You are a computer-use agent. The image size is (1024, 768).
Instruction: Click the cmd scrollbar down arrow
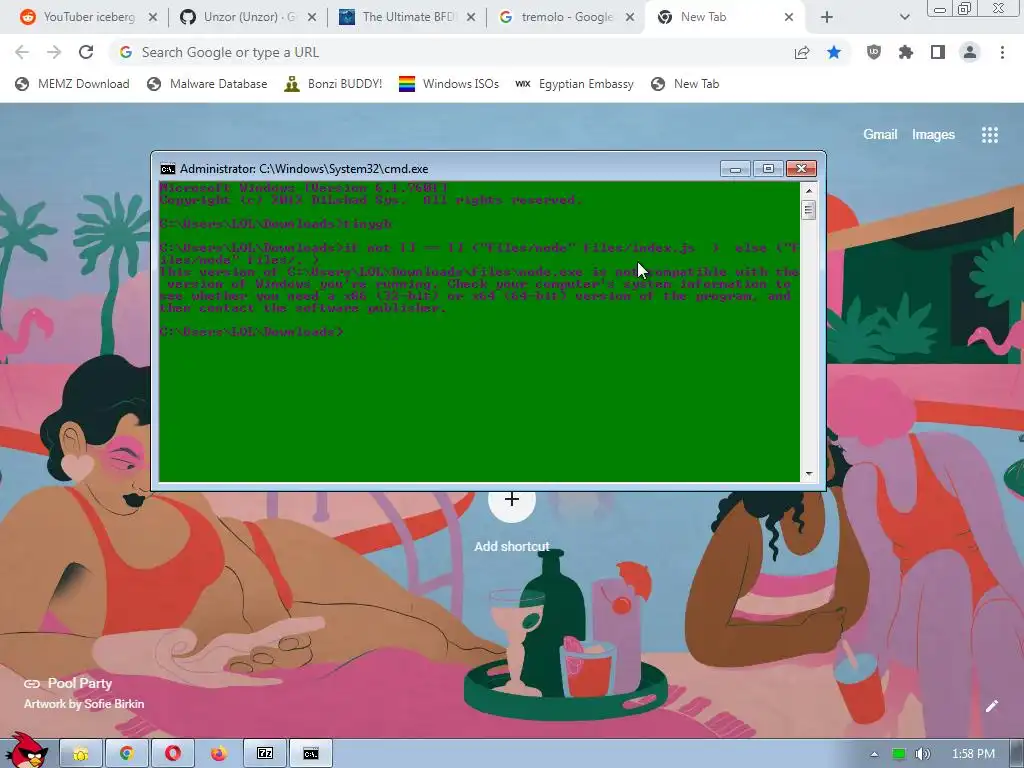pyautogui.click(x=809, y=473)
